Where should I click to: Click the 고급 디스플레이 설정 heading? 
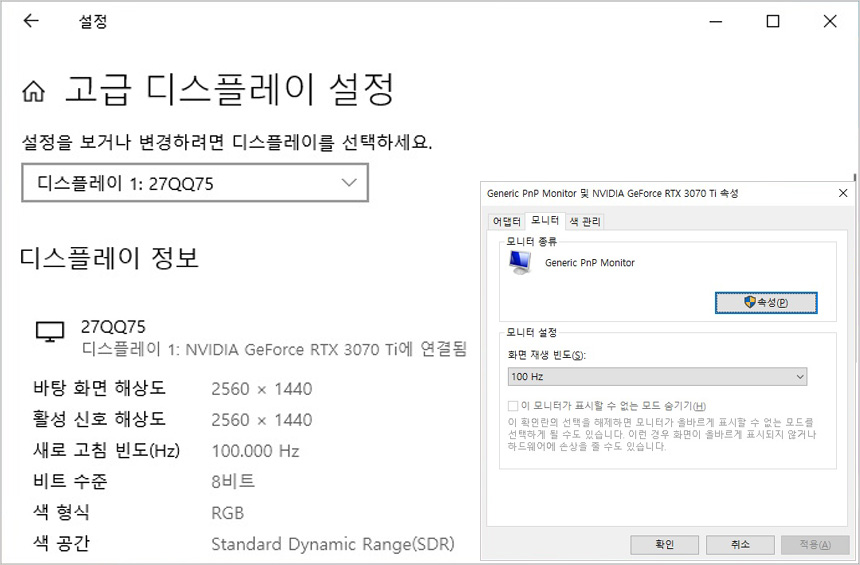click(x=229, y=90)
